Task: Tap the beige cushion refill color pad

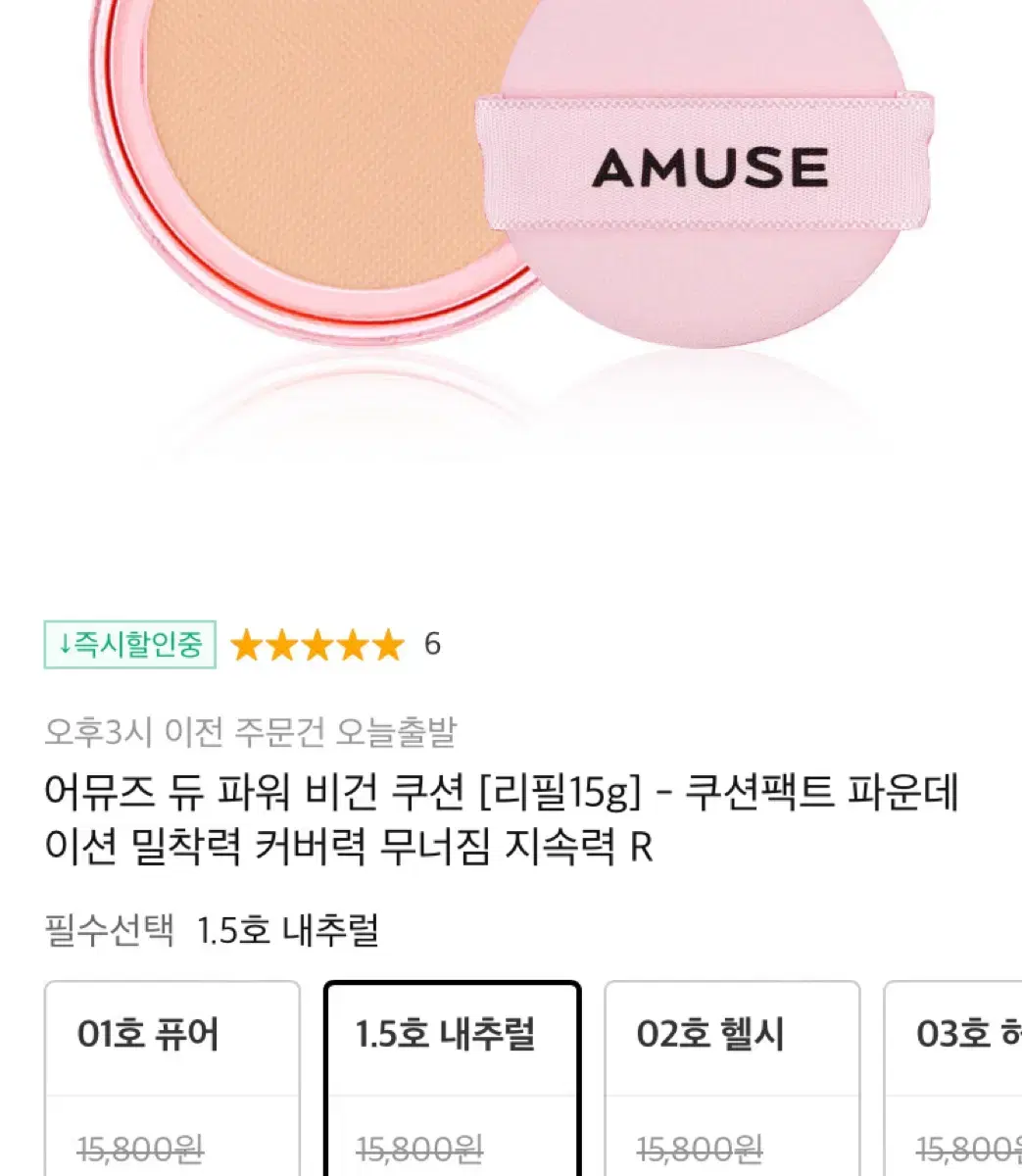Action: click(333, 137)
